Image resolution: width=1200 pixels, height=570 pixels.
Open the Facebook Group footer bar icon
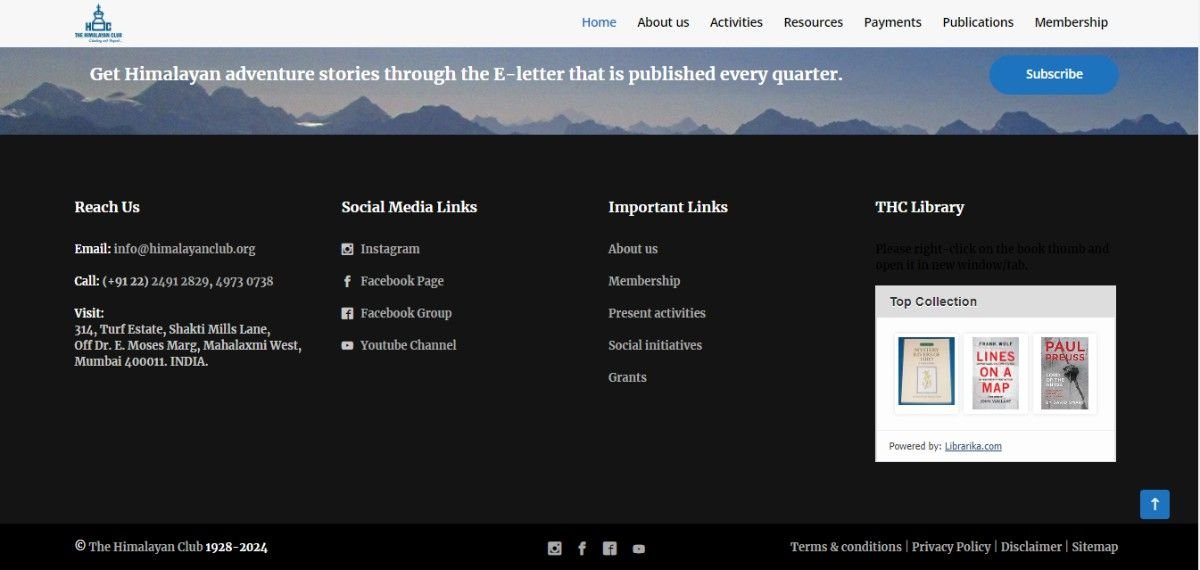pyautogui.click(x=610, y=548)
